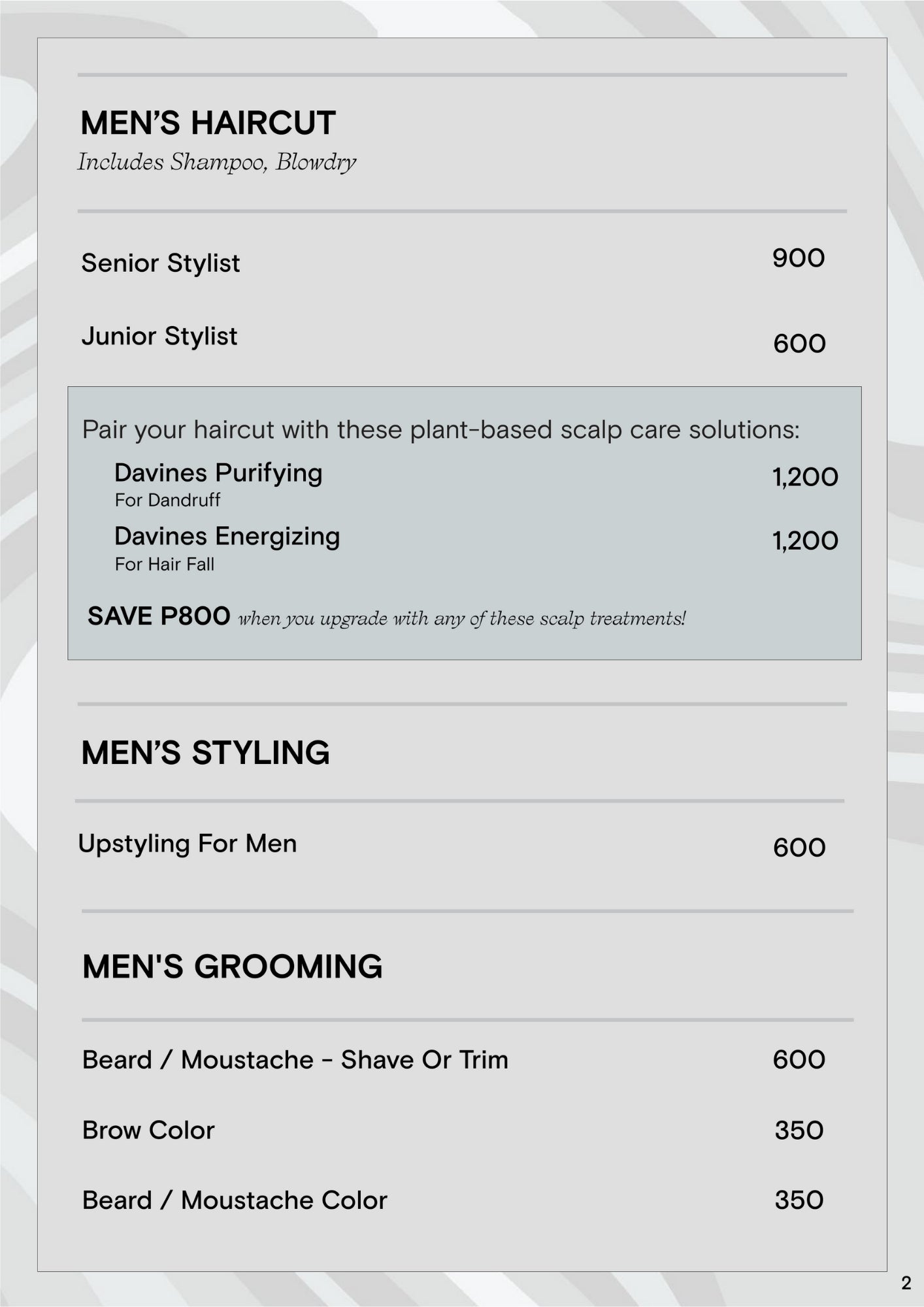
Task: Click the 1,200 price beside Davines Purifying
Action: (x=805, y=477)
